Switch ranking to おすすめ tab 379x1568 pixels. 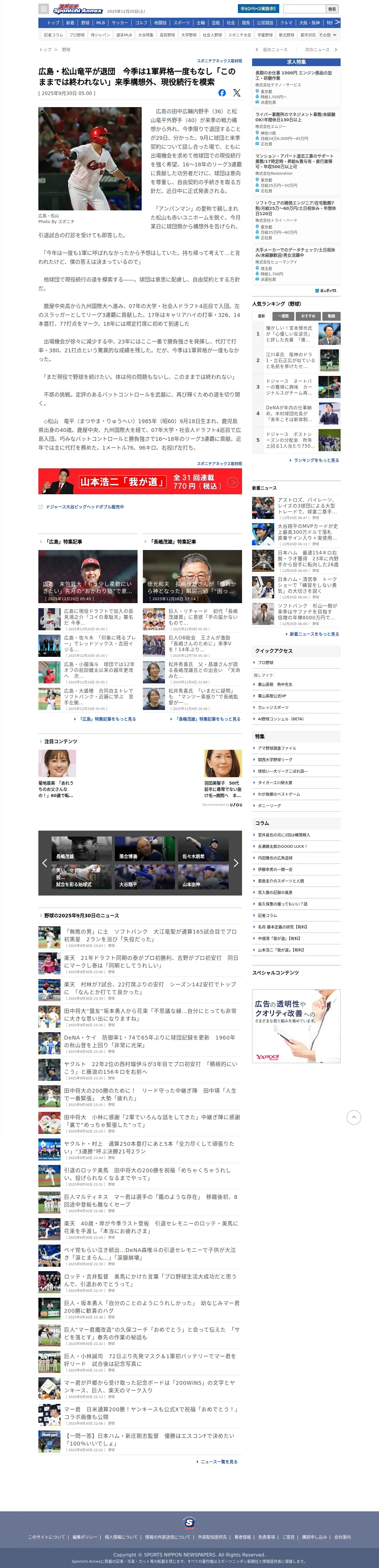pyautogui.click(x=308, y=316)
